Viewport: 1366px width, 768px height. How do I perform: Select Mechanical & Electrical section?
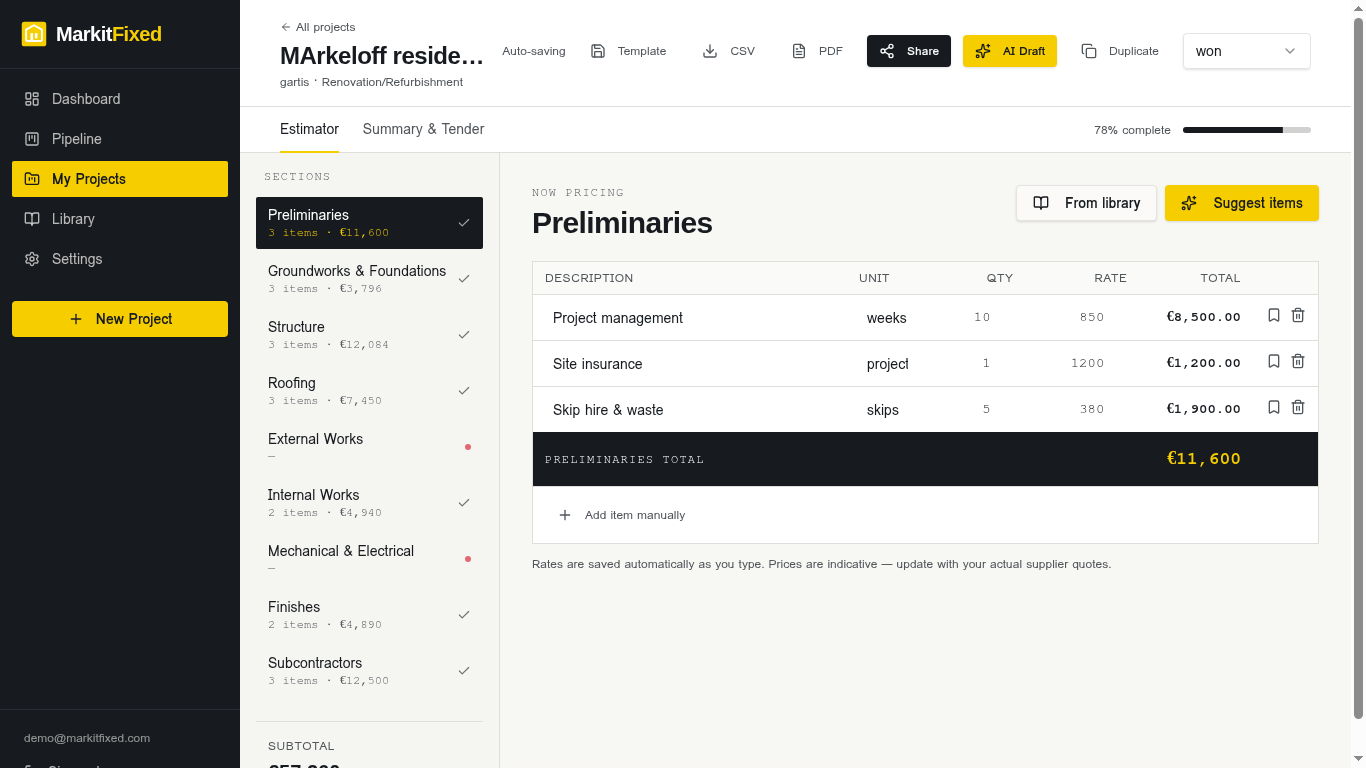[369, 559]
